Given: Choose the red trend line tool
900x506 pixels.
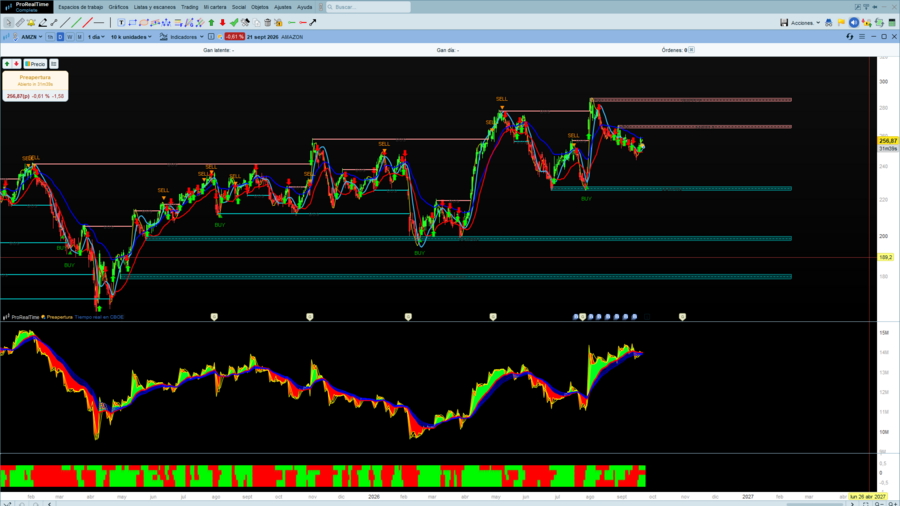Looking at the screenshot, I should point(87,22).
